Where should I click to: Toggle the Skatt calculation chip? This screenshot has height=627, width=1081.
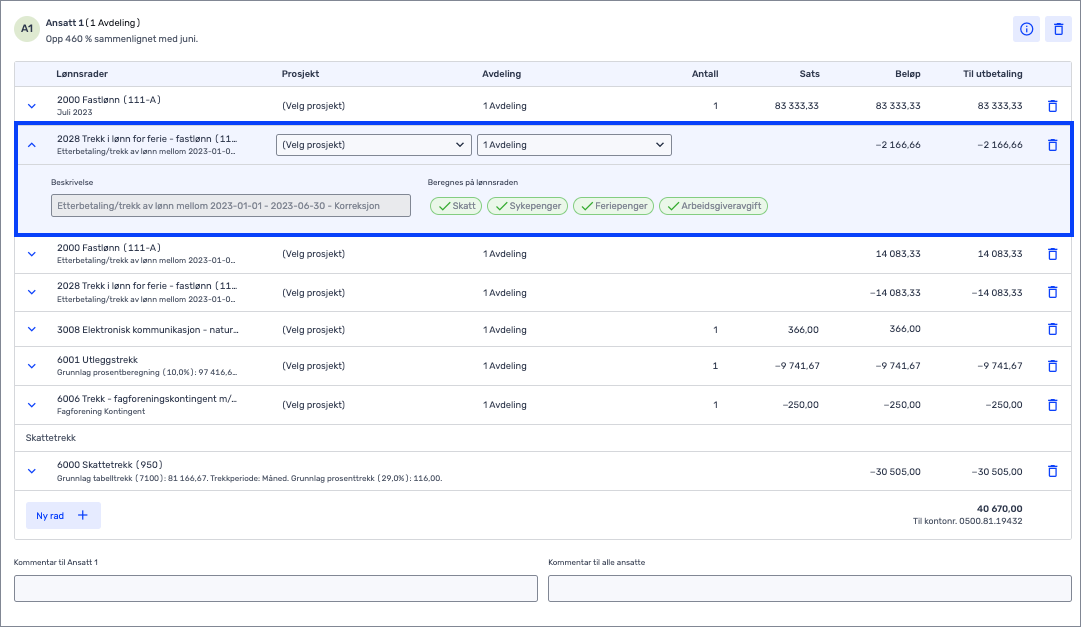[456, 206]
